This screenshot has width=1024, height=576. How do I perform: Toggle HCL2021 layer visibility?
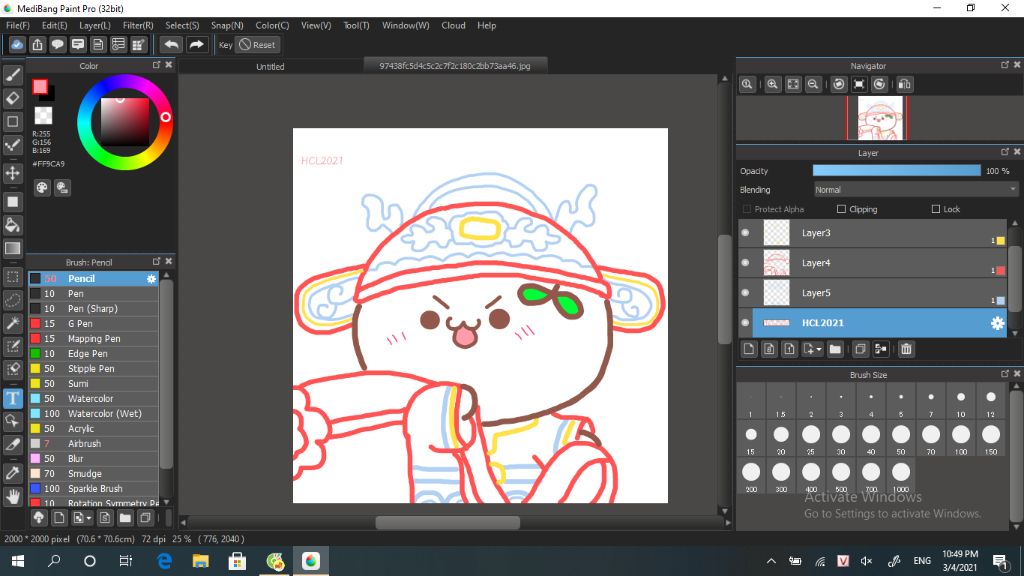click(x=745, y=323)
